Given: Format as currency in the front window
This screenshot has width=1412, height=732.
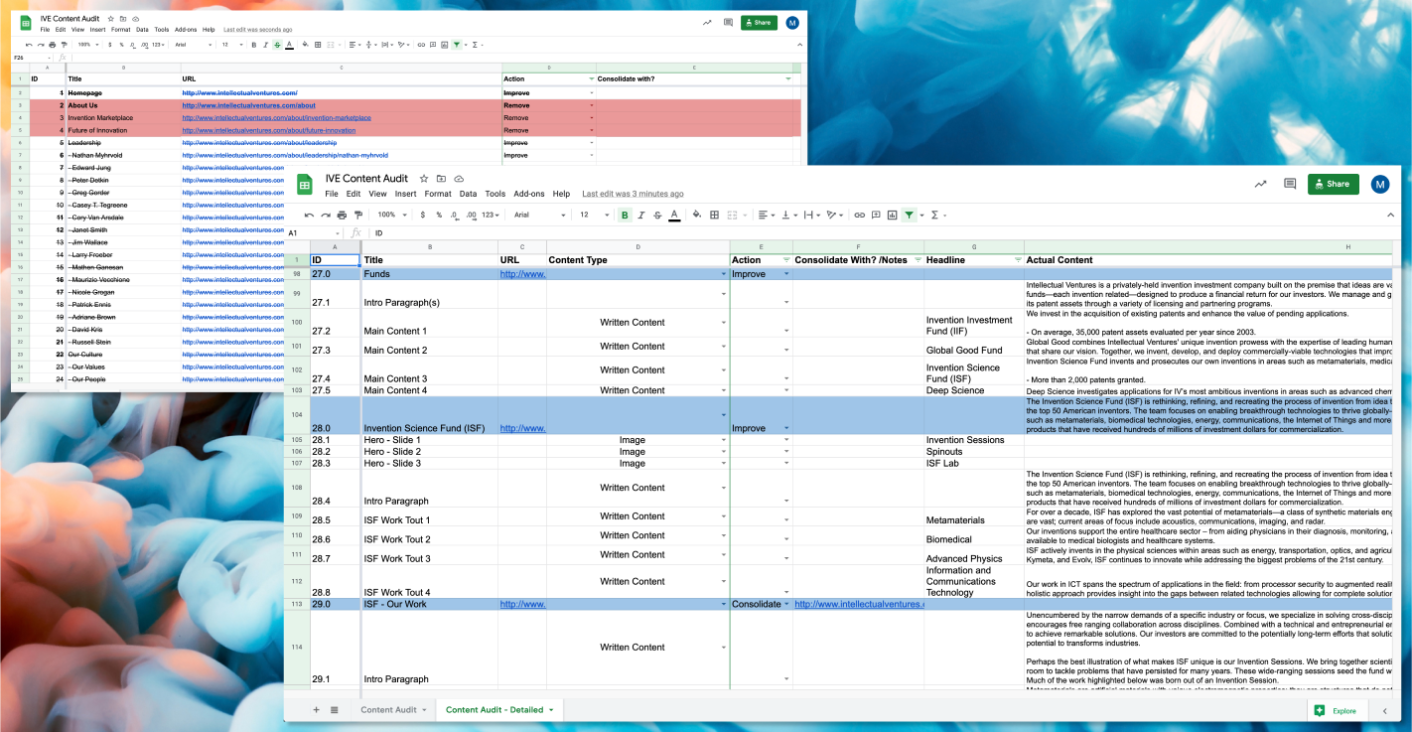Looking at the screenshot, I should pyautogui.click(x=422, y=215).
